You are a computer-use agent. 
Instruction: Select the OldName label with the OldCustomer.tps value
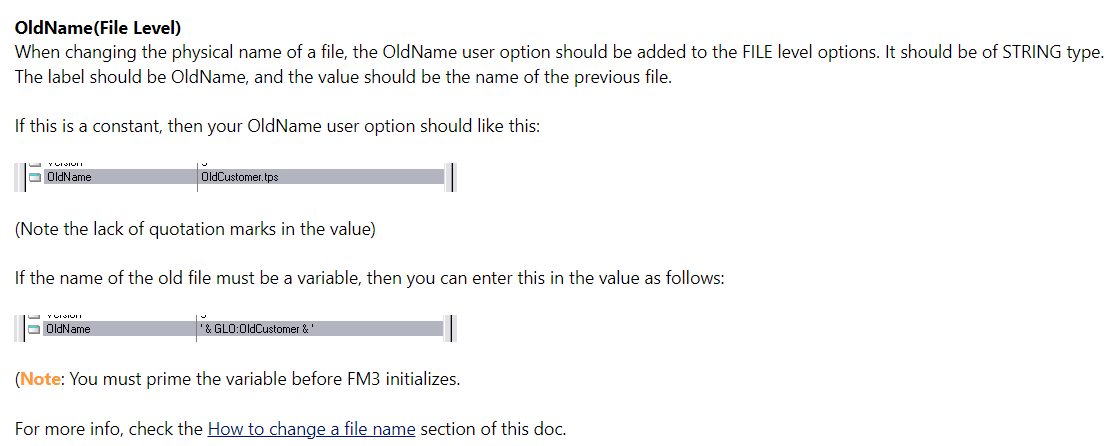69,178
